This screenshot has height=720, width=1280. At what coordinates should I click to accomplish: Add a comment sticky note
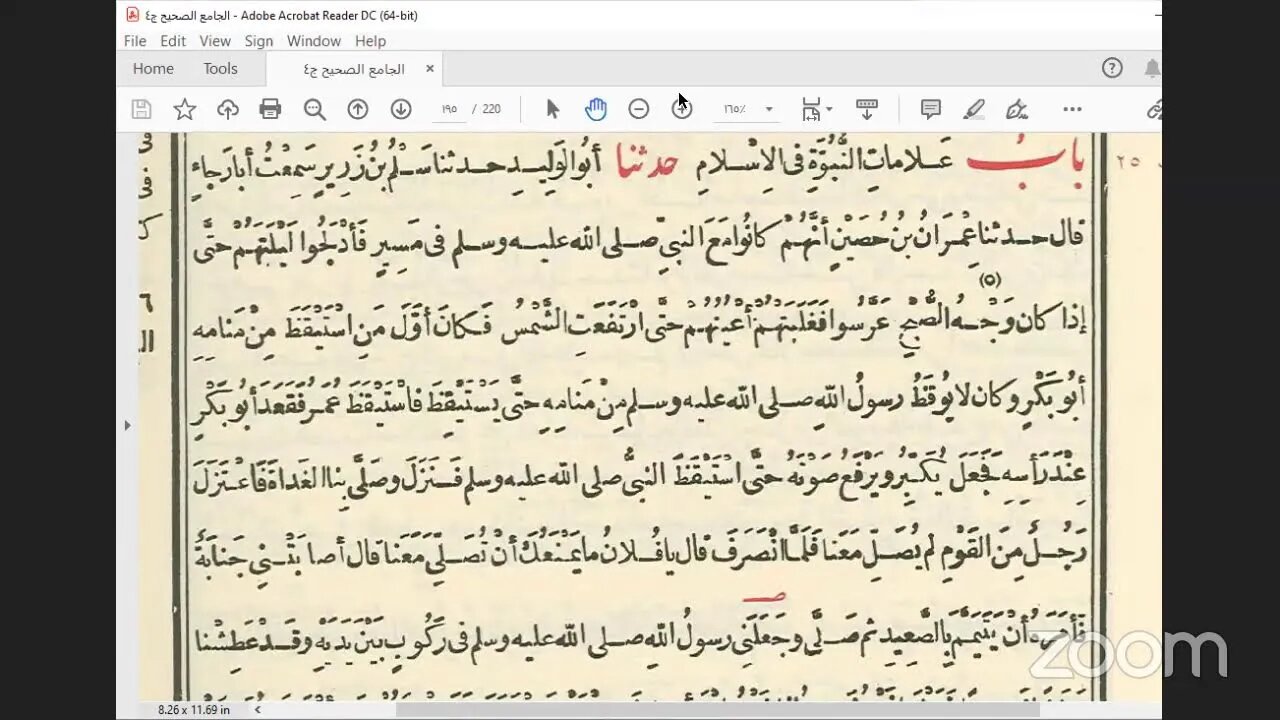930,109
